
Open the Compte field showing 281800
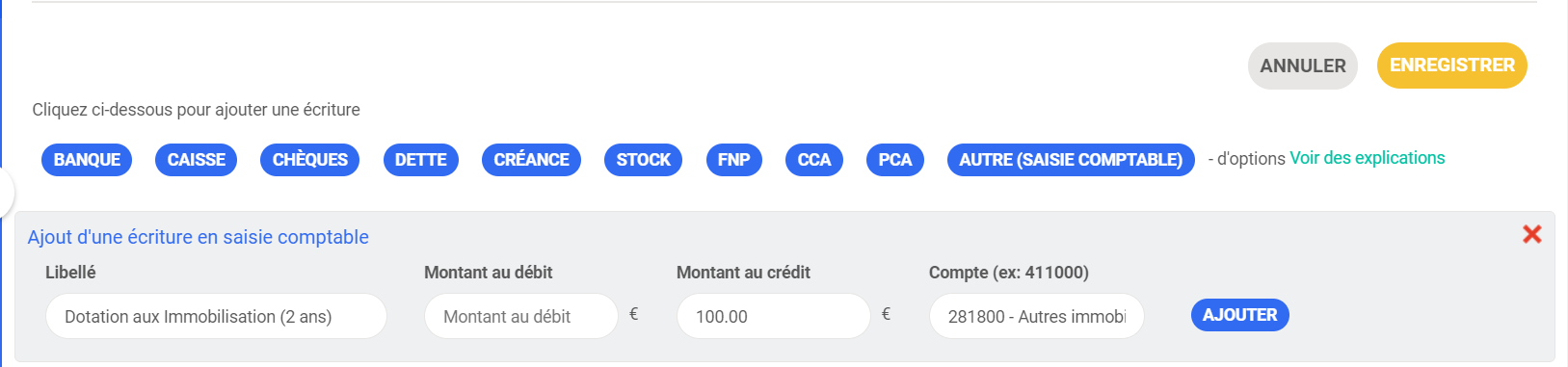(1036, 316)
